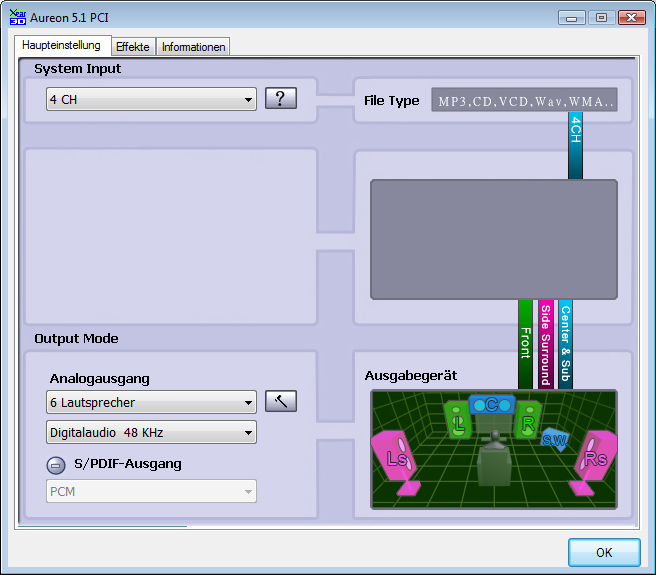
Task: Click the question mark help button
Action: pyautogui.click(x=281, y=99)
